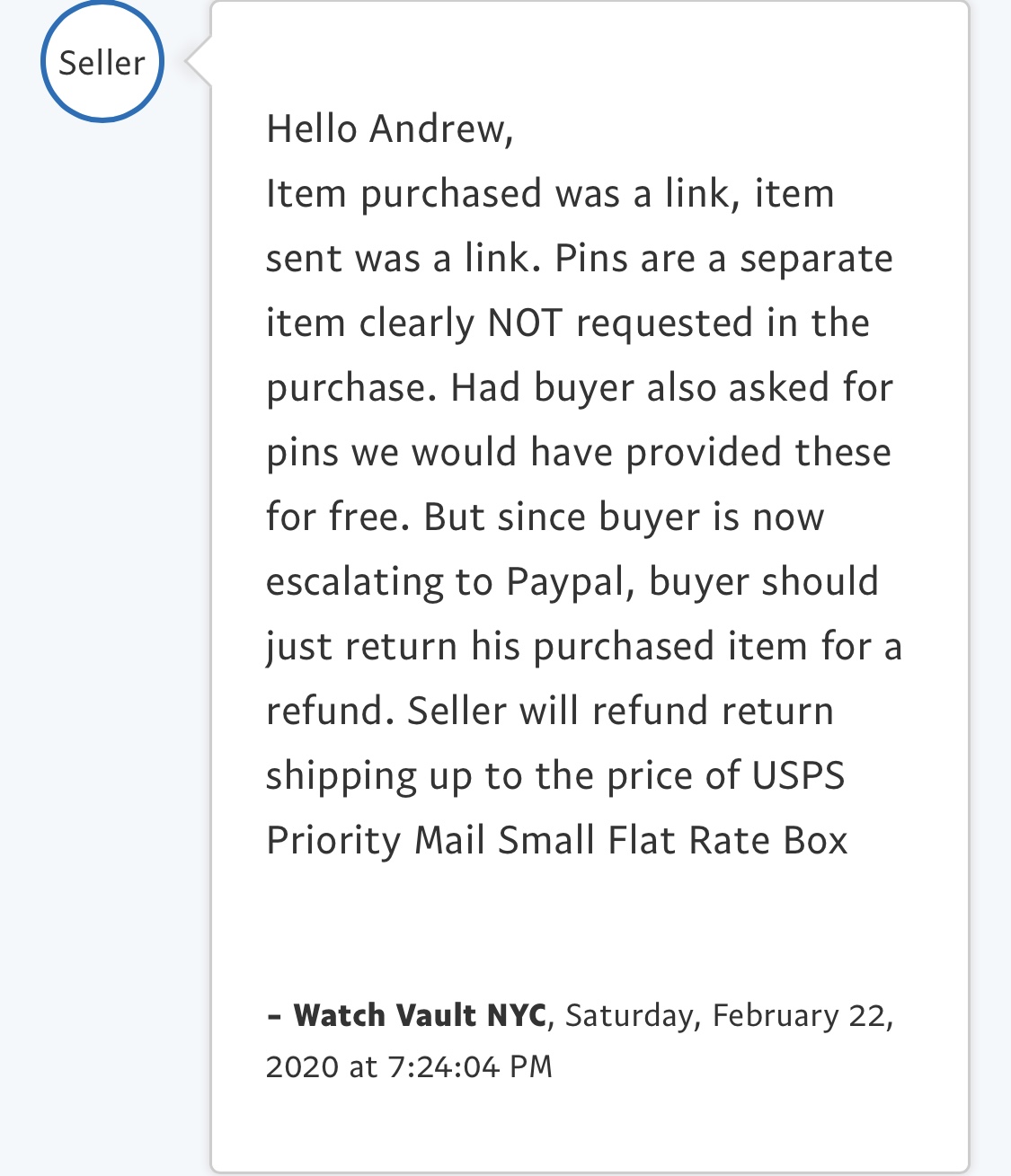1011x1176 pixels.
Task: Click the "Hello Andrew," greeting line
Action: (390, 128)
